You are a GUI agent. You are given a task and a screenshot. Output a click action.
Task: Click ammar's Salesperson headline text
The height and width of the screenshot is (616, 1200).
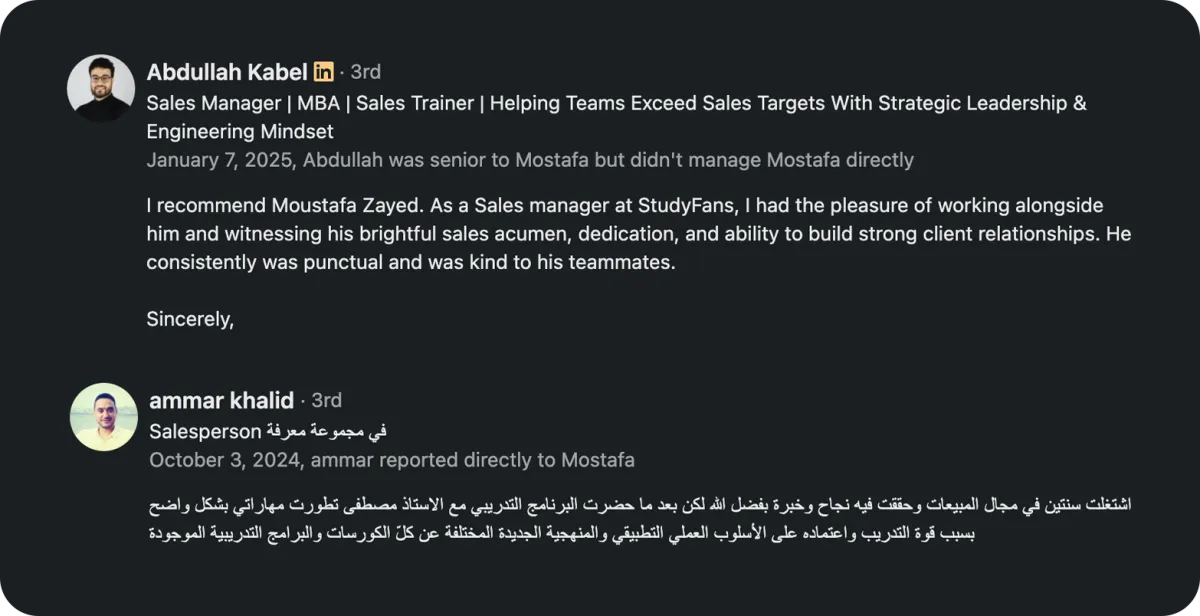coord(267,431)
